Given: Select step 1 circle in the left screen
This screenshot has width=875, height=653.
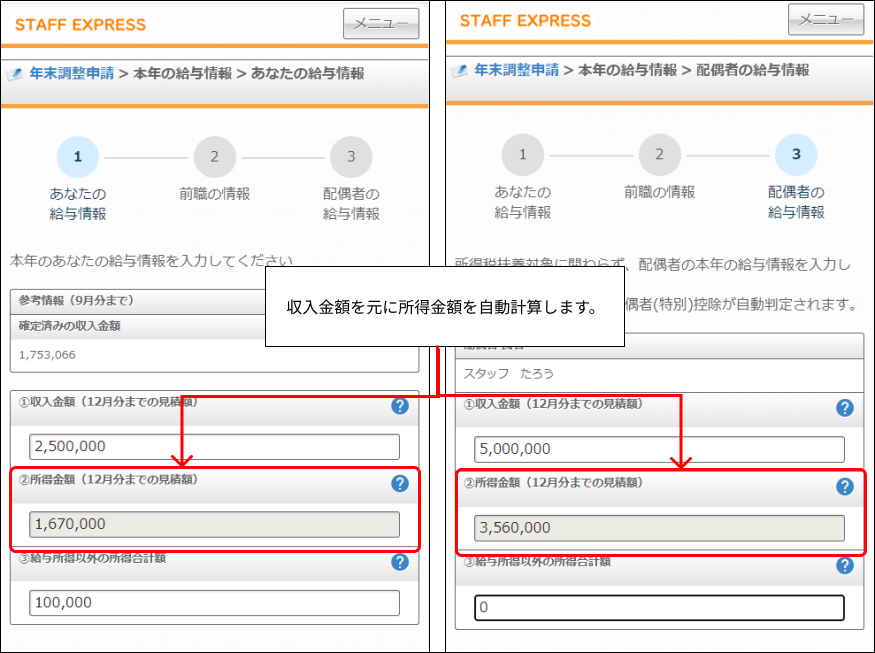Looking at the screenshot, I should pos(78,157).
